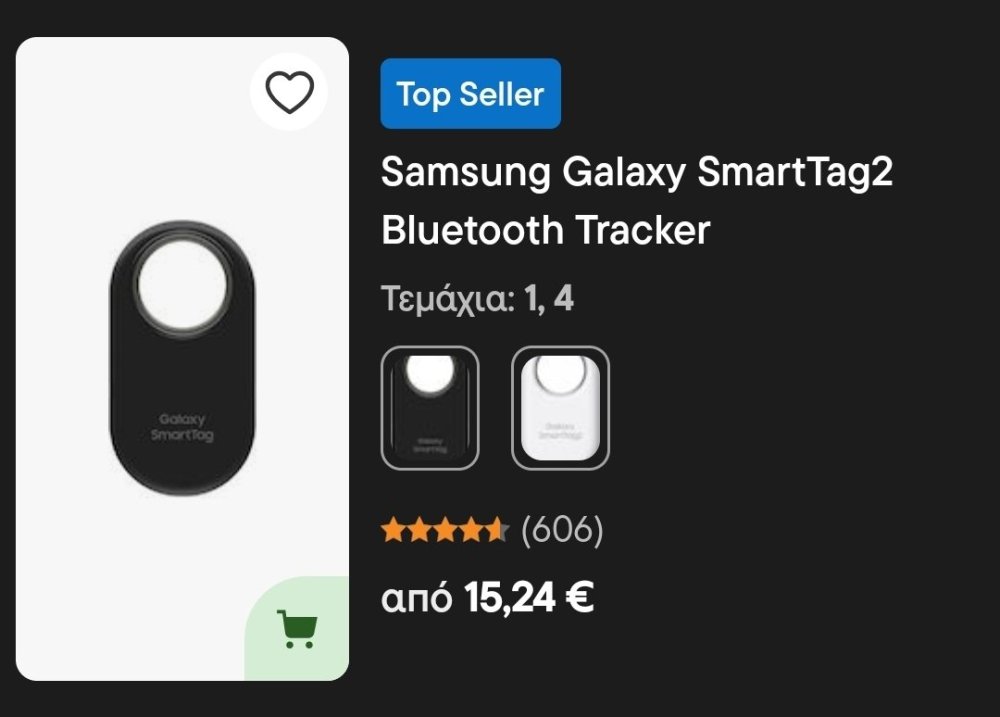Choose the white SmartTag2 color variant
Image resolution: width=1000 pixels, height=717 pixels.
pyautogui.click(x=560, y=408)
